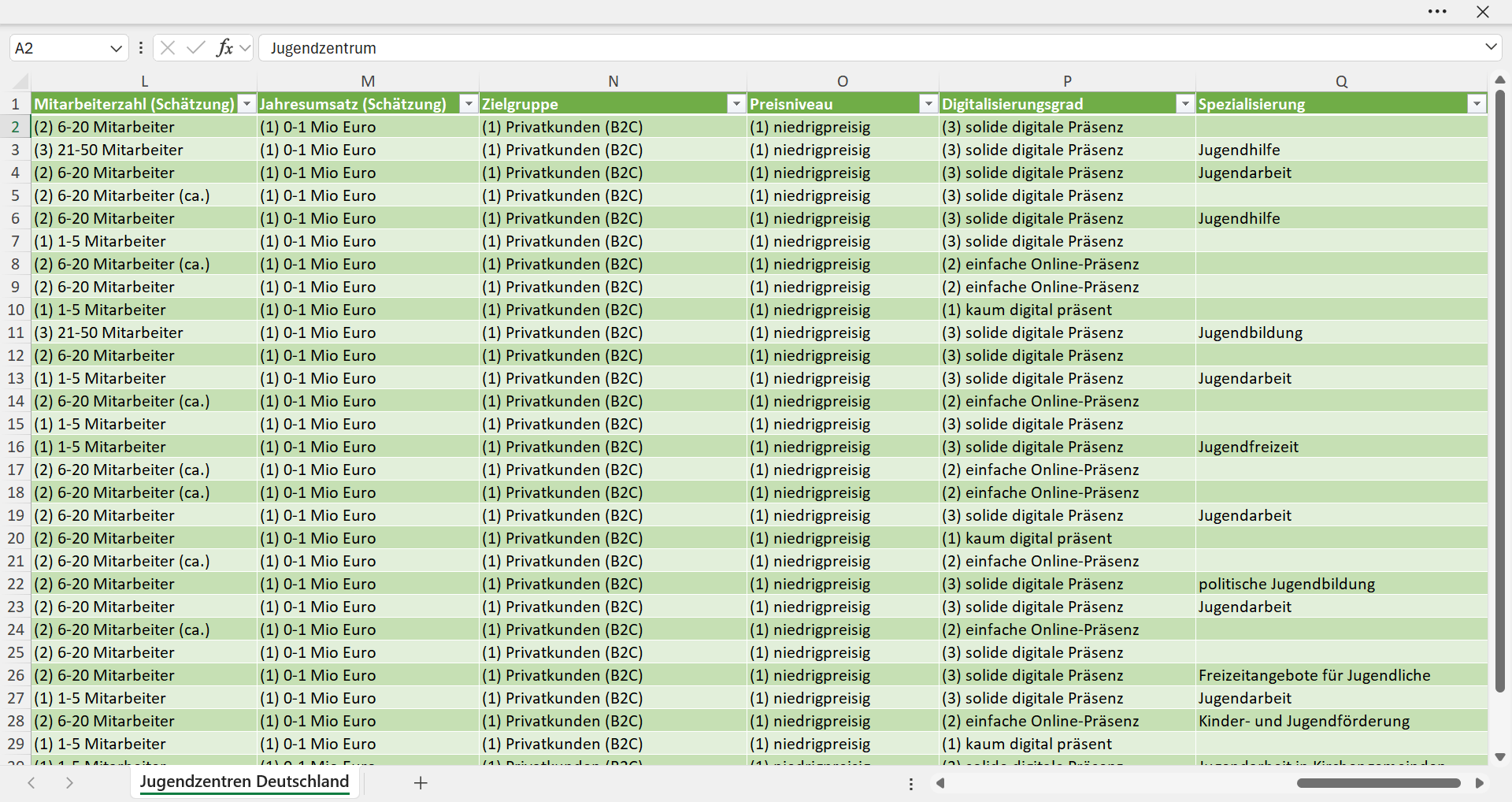Open filter dropdown for Spezialisierung column
Image resolution: width=1512 pixels, height=802 pixels.
coord(1477,104)
